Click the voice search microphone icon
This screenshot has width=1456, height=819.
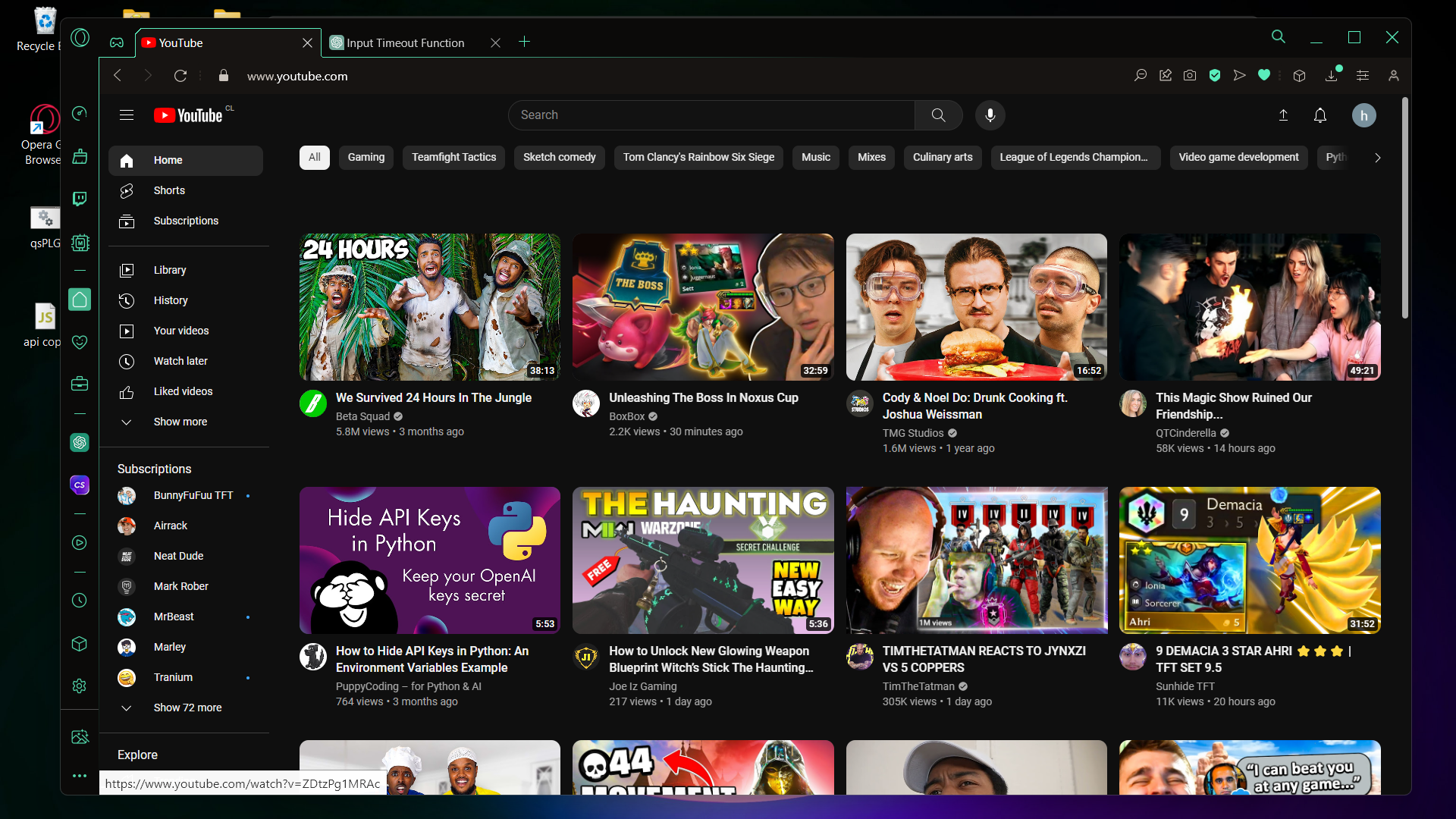990,115
